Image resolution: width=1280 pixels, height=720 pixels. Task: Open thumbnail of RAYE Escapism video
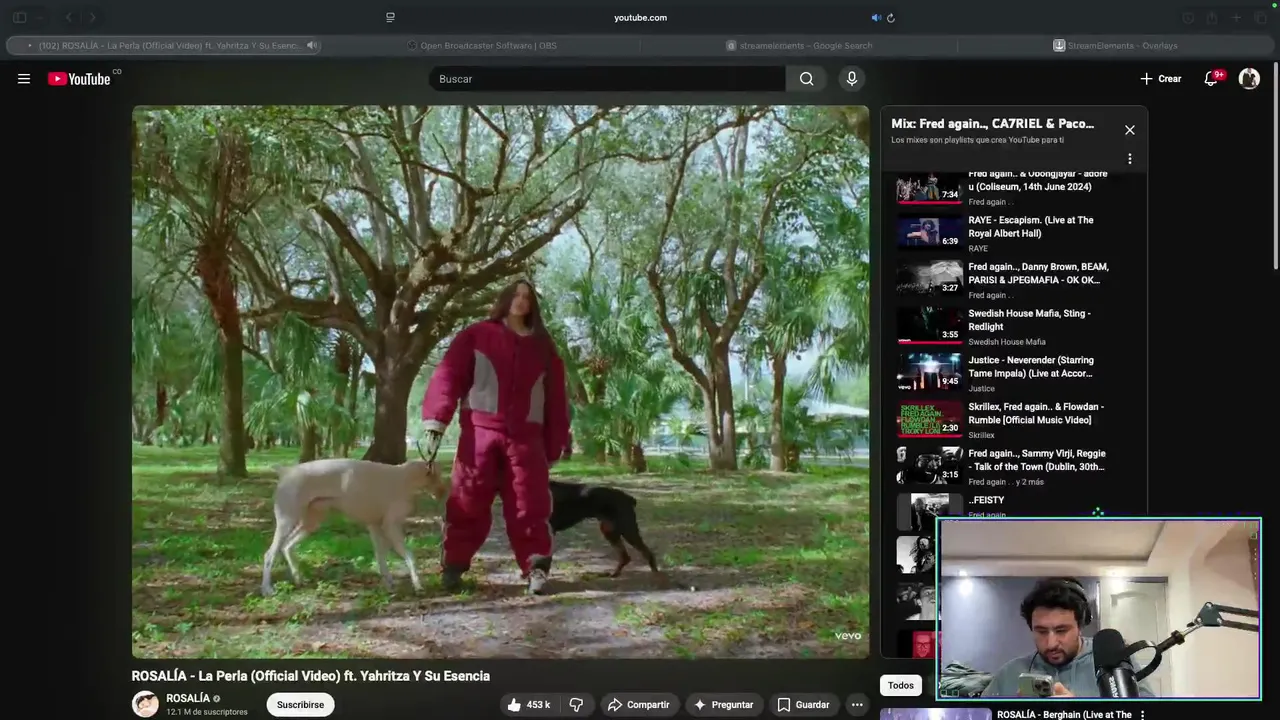pos(929,233)
